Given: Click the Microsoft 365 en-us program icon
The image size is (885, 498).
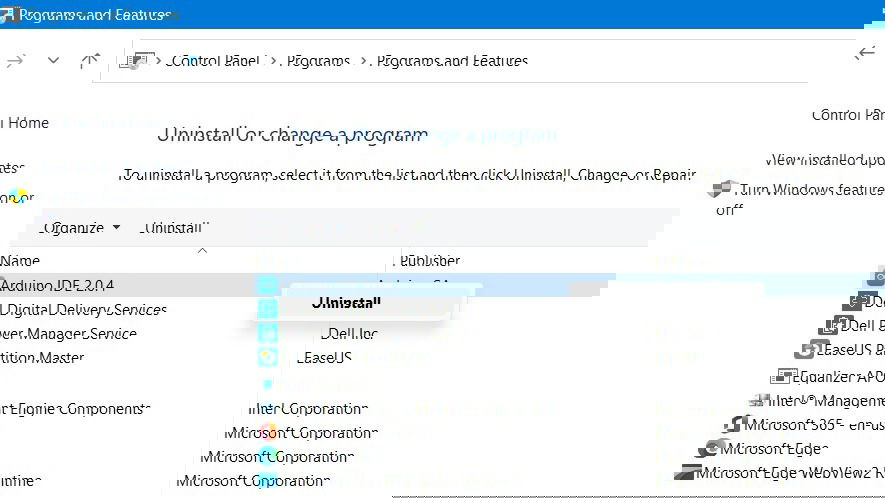Looking at the screenshot, I should pos(736,423).
